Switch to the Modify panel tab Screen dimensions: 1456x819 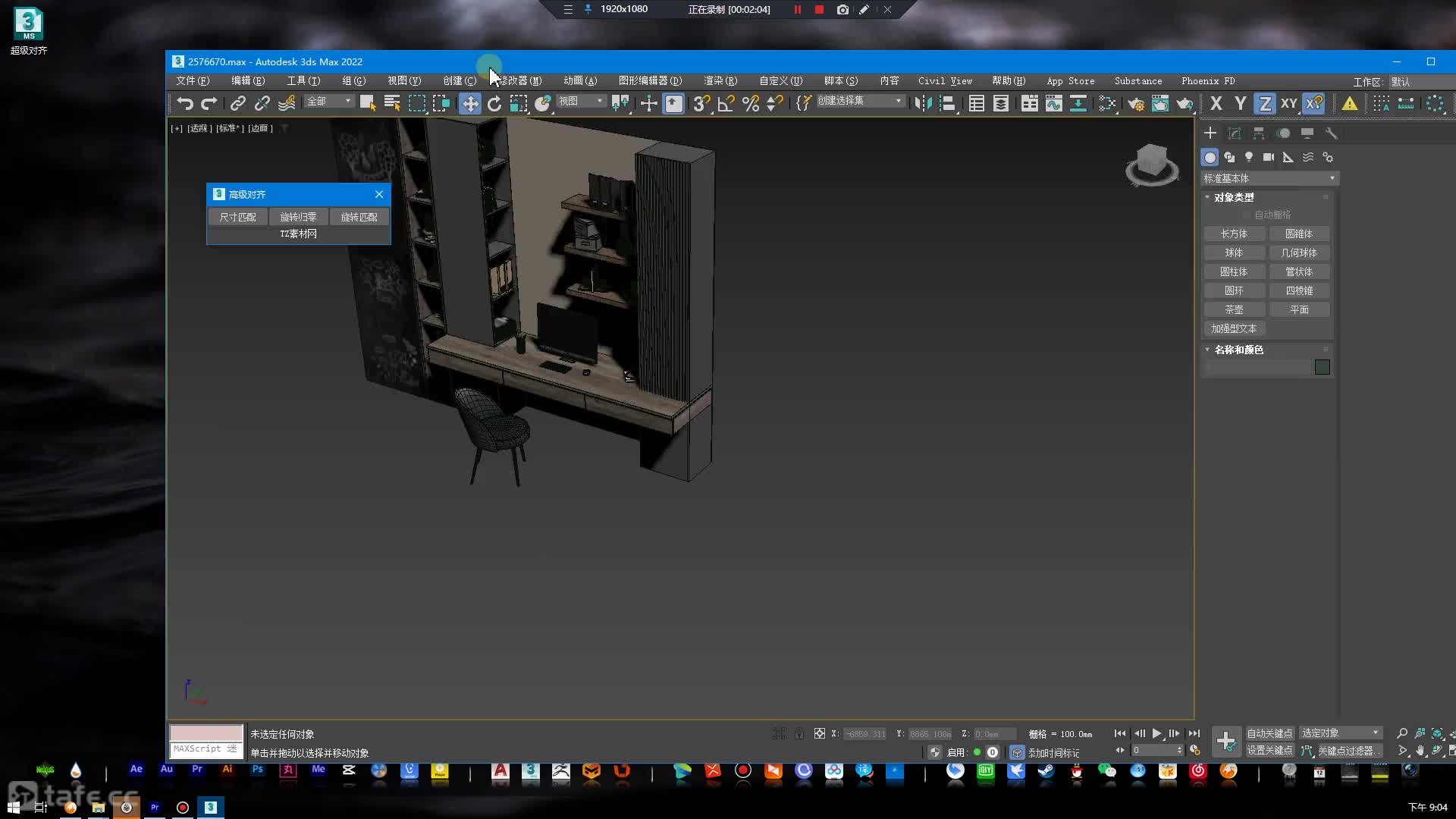click(x=1235, y=133)
